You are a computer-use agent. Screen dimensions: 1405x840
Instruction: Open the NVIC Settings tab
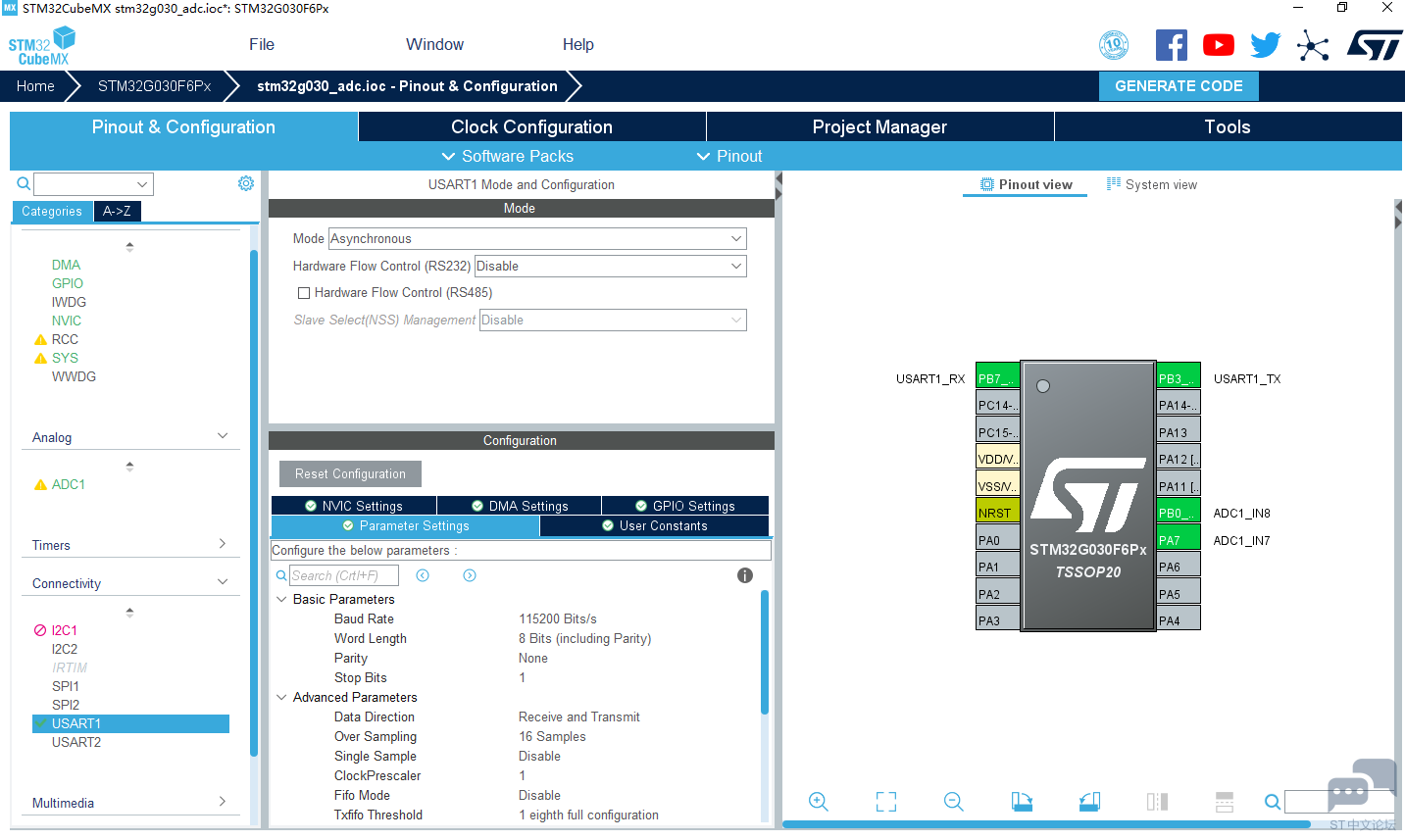pos(354,506)
